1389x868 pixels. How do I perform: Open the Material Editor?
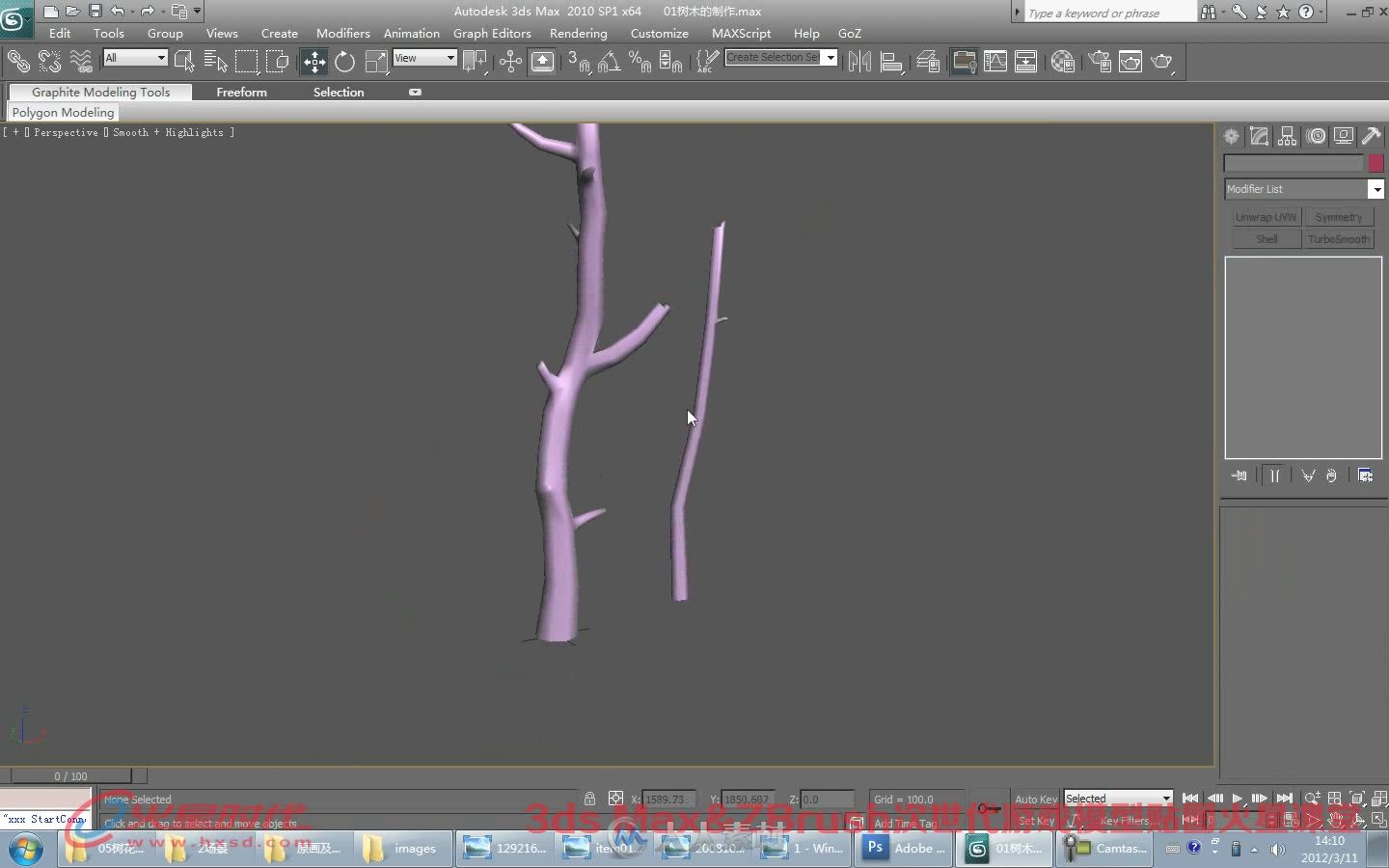pos(1063,62)
